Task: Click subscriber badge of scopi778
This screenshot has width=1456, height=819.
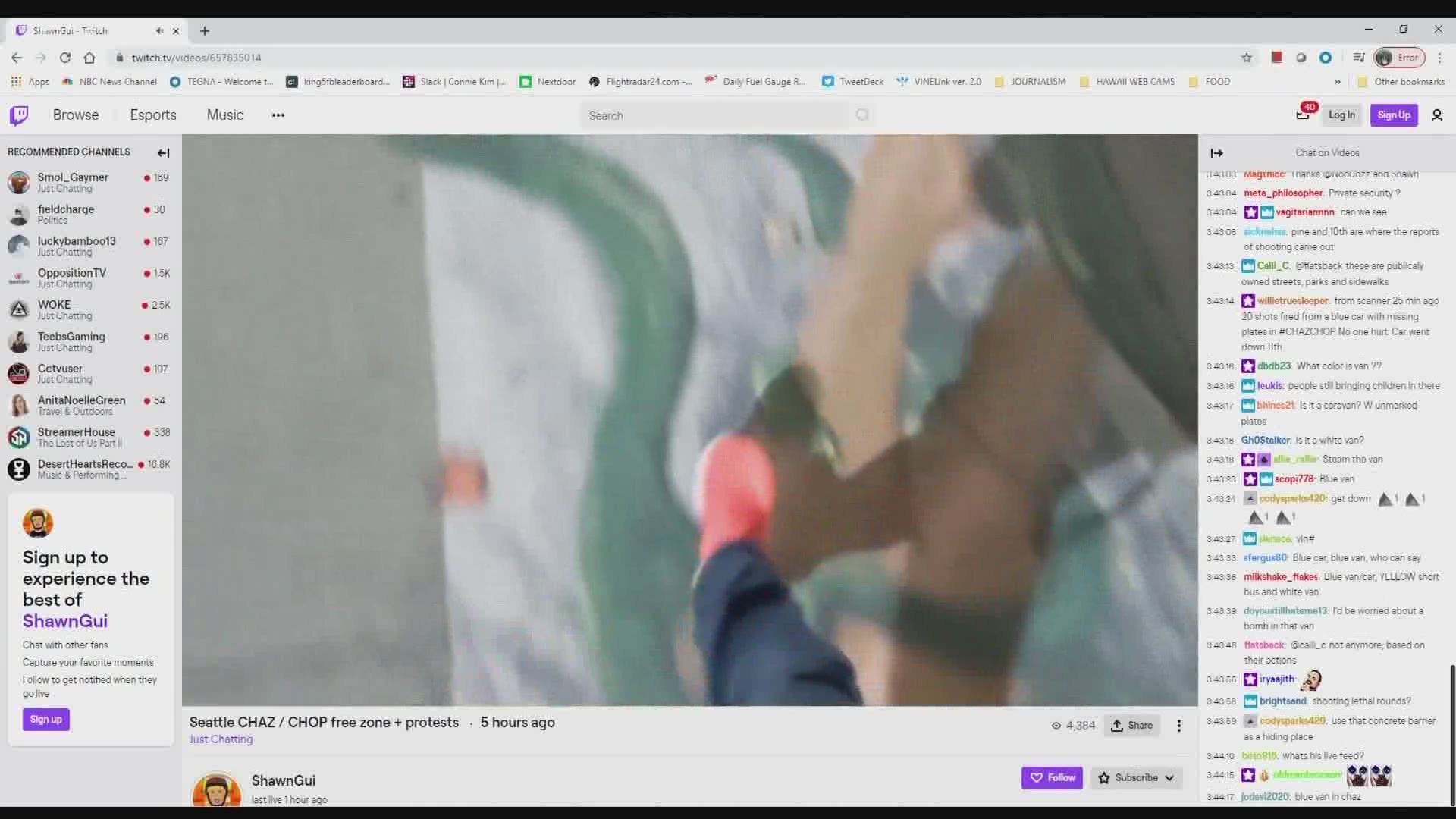Action: (1250, 479)
